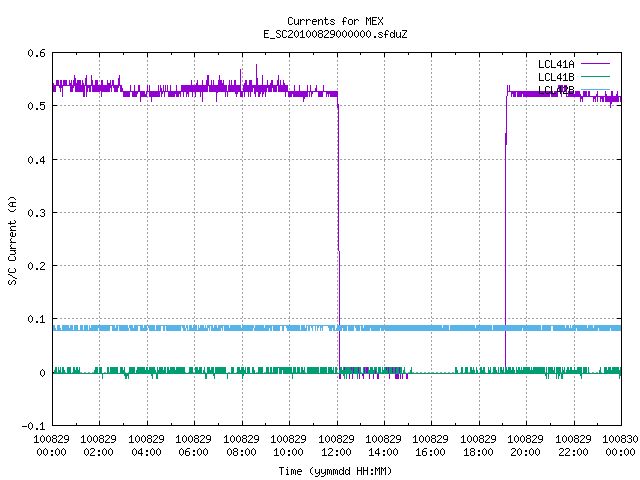Click the 100829 12:00 time tick label
This screenshot has width=640, height=480.
336,446
